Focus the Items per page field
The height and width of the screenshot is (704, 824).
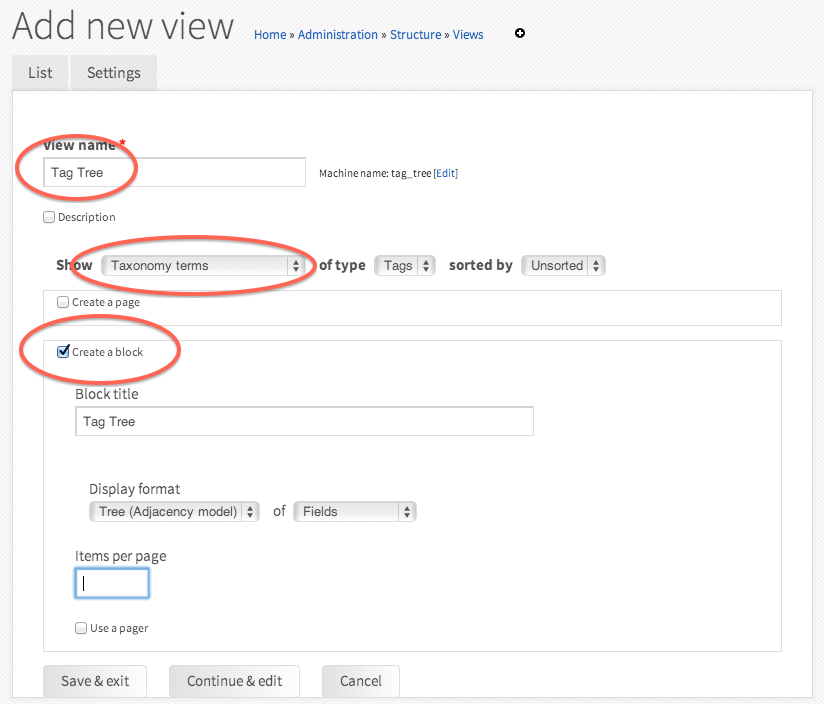[x=112, y=583]
